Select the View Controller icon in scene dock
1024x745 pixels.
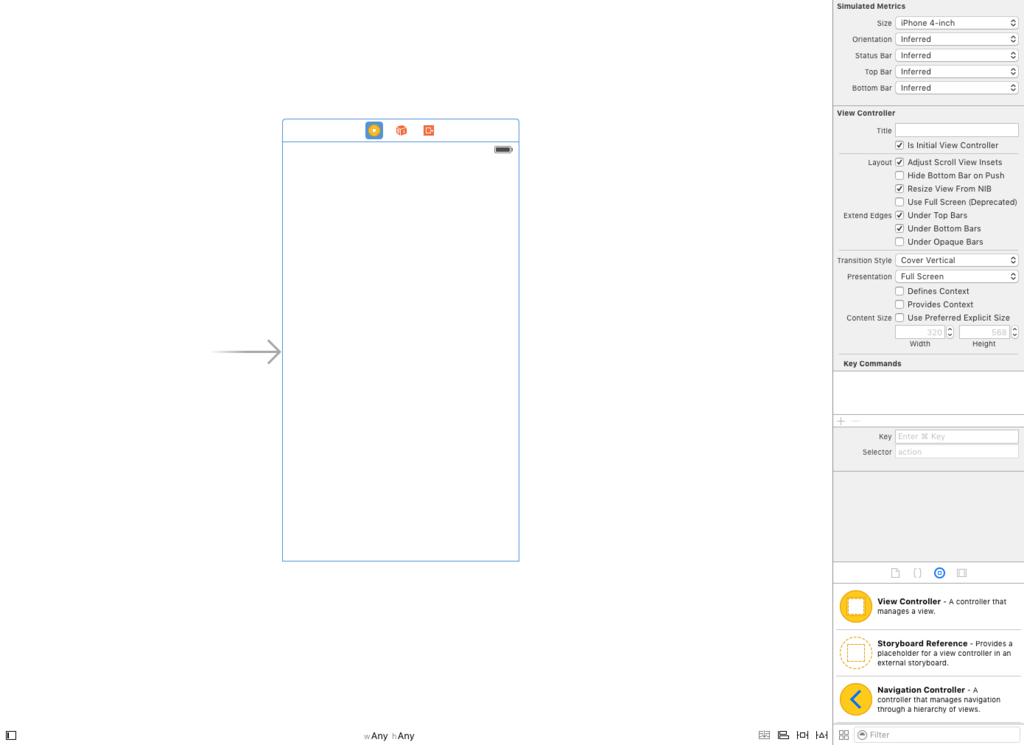pos(374,131)
